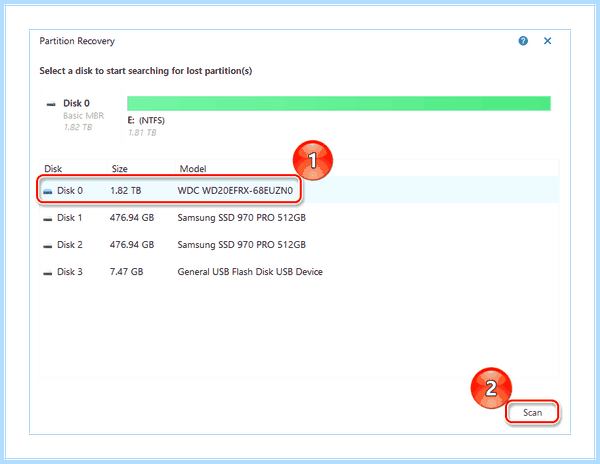Click Disk 2's Samsung SSD 970 PRO model

[241, 245]
